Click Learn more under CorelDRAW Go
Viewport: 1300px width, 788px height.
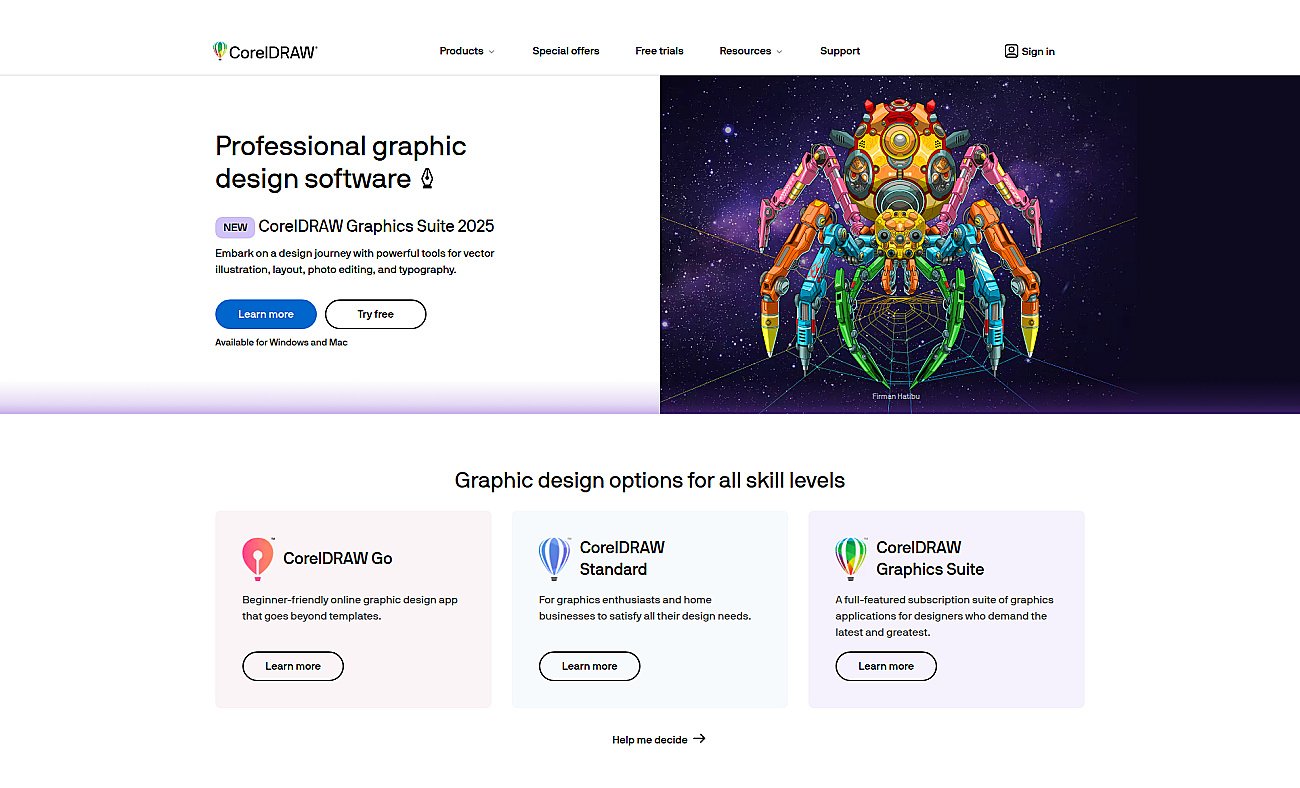click(293, 666)
